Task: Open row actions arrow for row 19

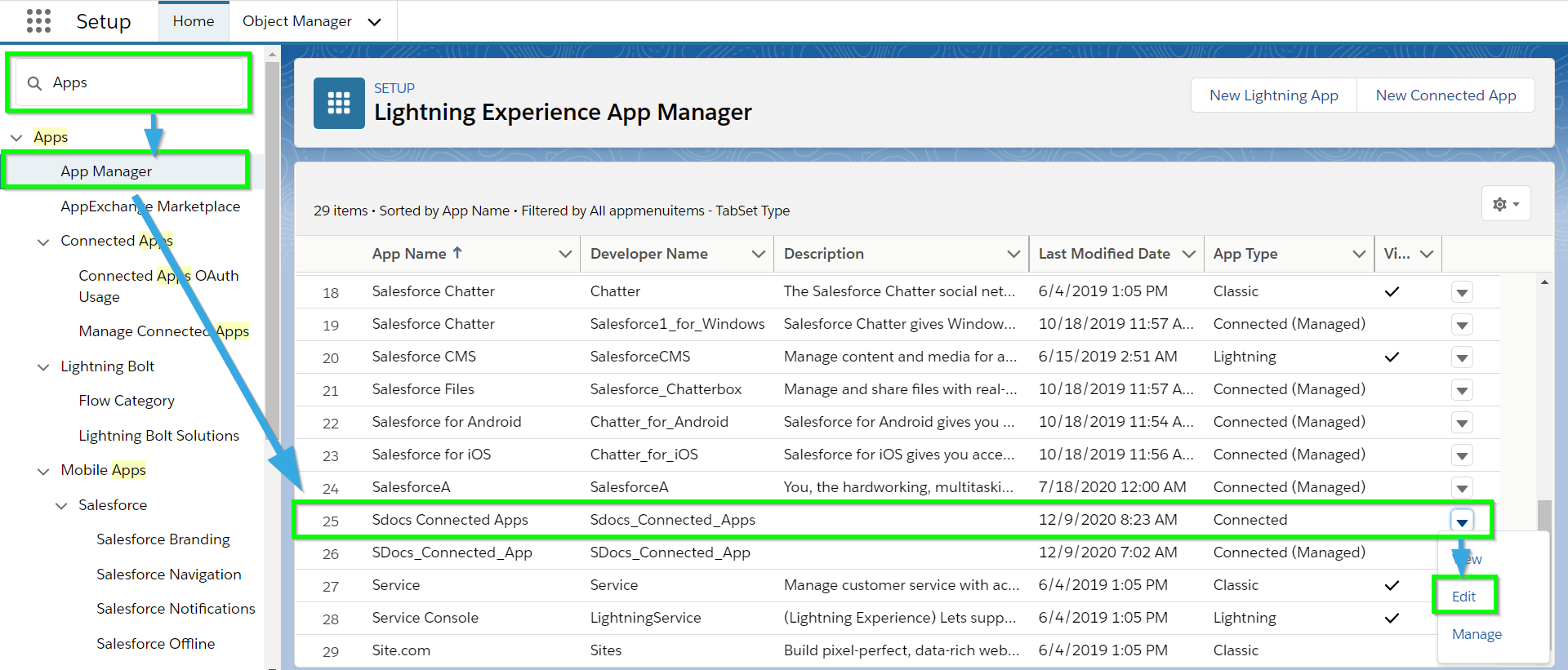Action: click(1462, 325)
